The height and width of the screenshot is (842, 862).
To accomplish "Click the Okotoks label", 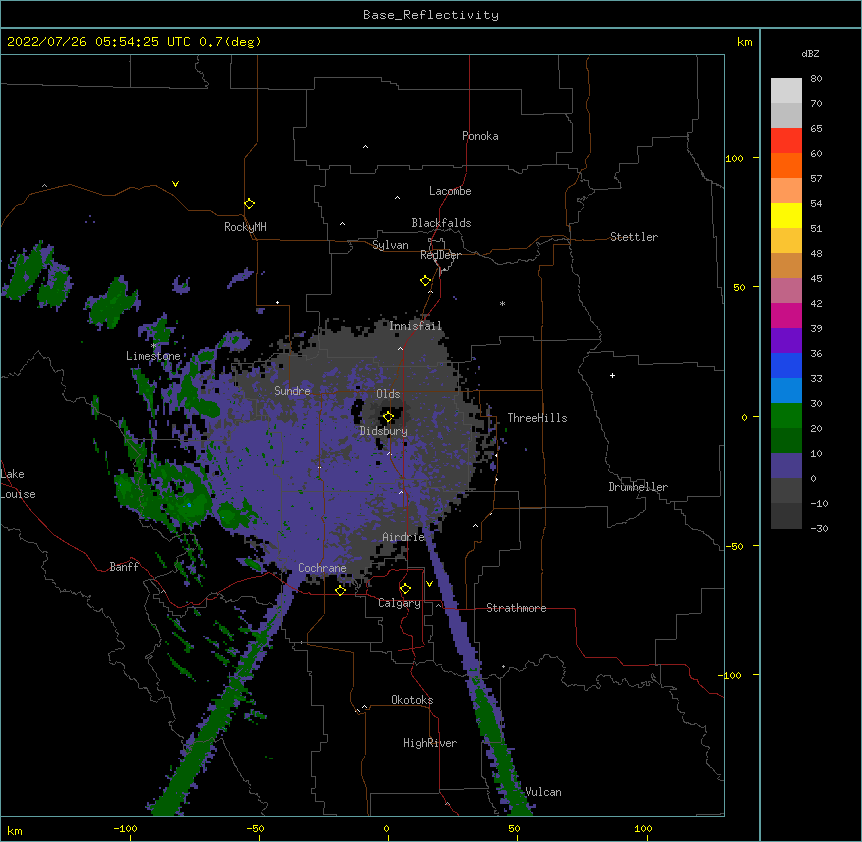I will pyautogui.click(x=412, y=700).
